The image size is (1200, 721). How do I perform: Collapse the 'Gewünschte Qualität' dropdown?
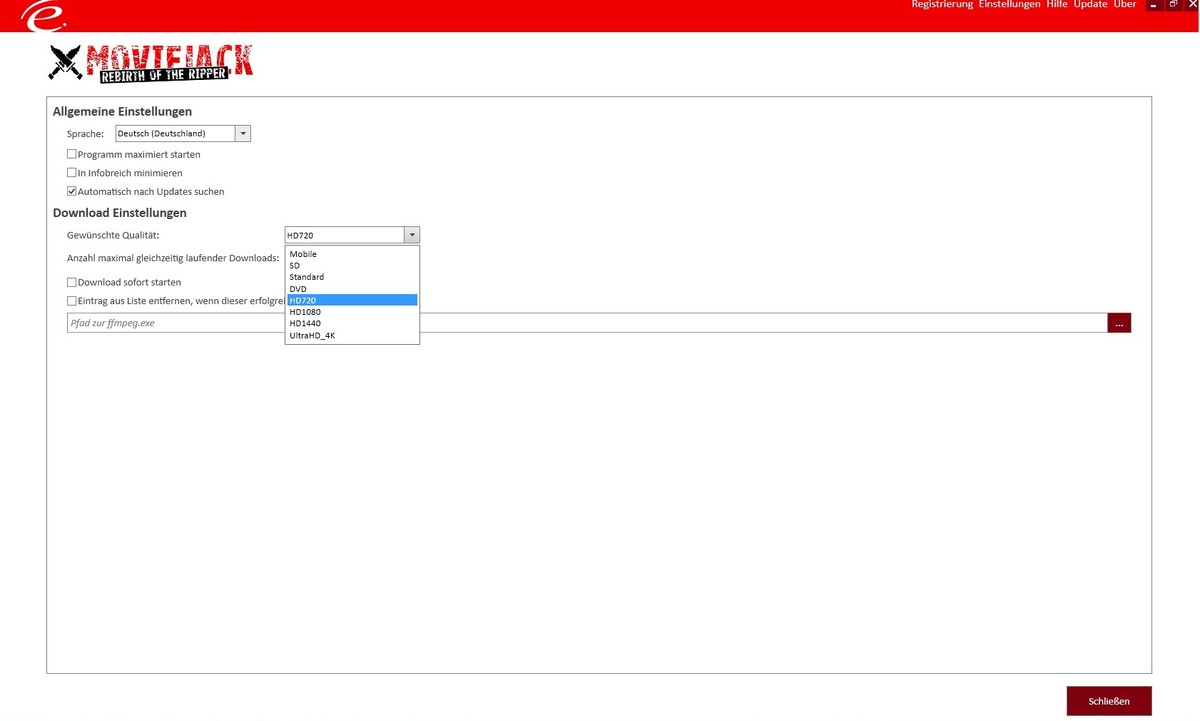pyautogui.click(x=411, y=235)
